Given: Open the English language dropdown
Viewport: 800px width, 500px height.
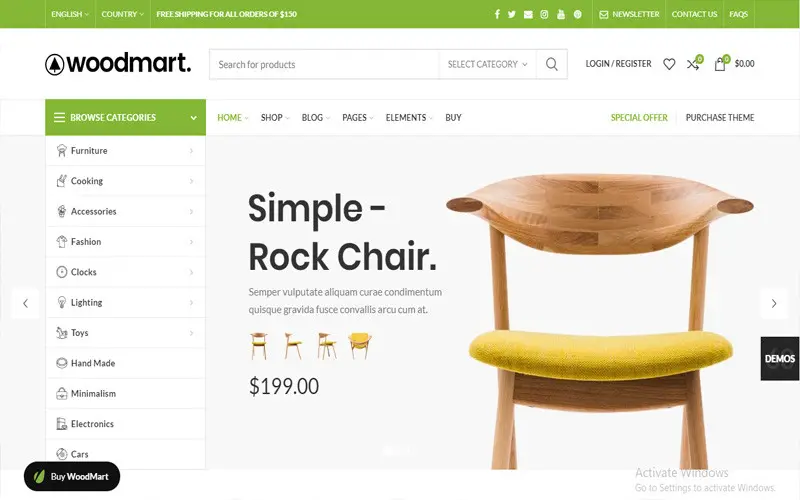Looking at the screenshot, I should (x=69, y=14).
